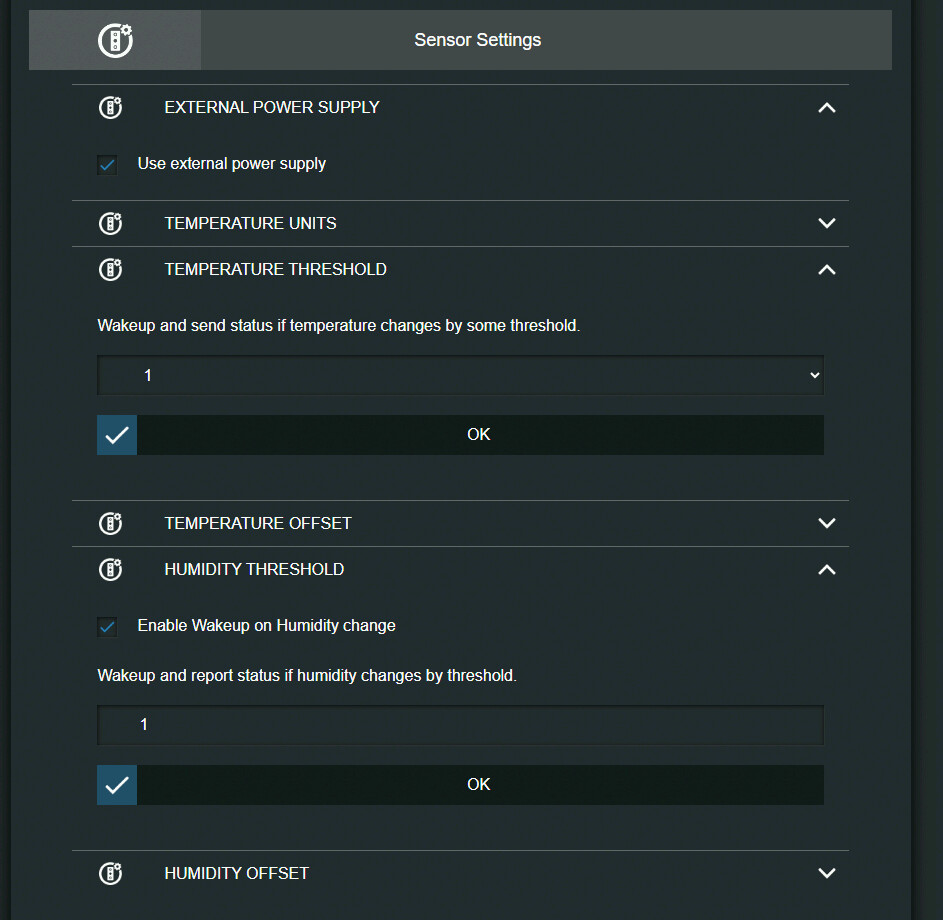Expand the Temperature Offset chevron

pos(826,524)
